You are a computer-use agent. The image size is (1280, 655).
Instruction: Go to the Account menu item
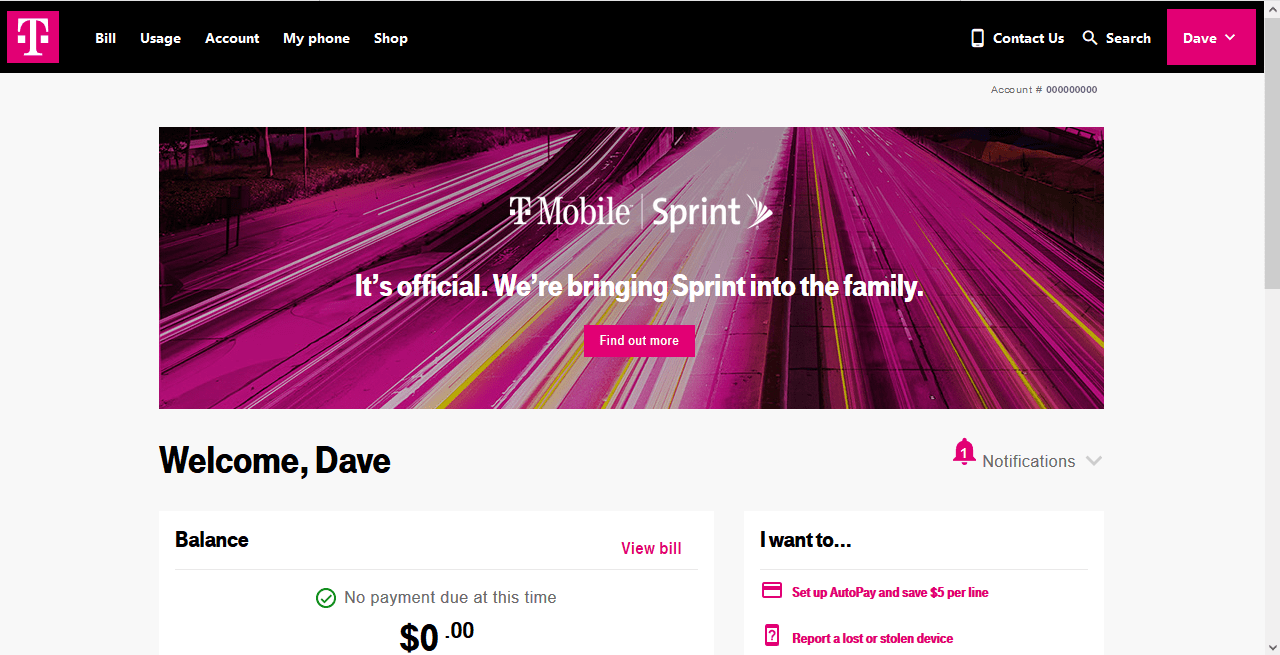(232, 38)
